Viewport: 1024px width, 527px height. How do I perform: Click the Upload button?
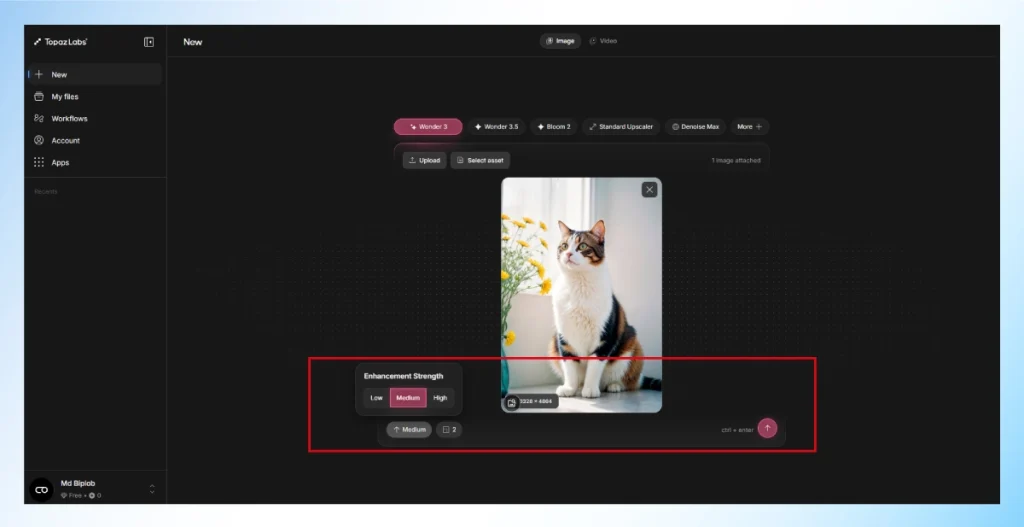point(424,160)
